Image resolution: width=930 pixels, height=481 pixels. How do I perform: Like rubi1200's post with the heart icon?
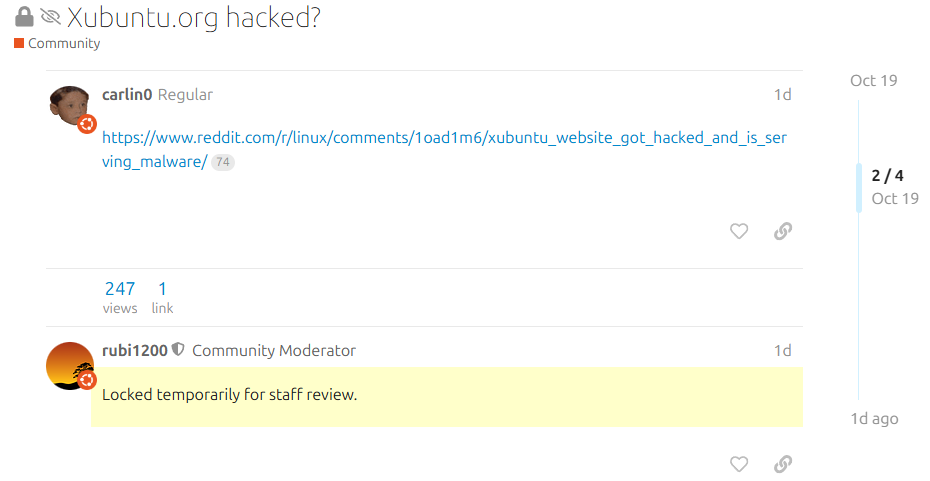coord(739,464)
